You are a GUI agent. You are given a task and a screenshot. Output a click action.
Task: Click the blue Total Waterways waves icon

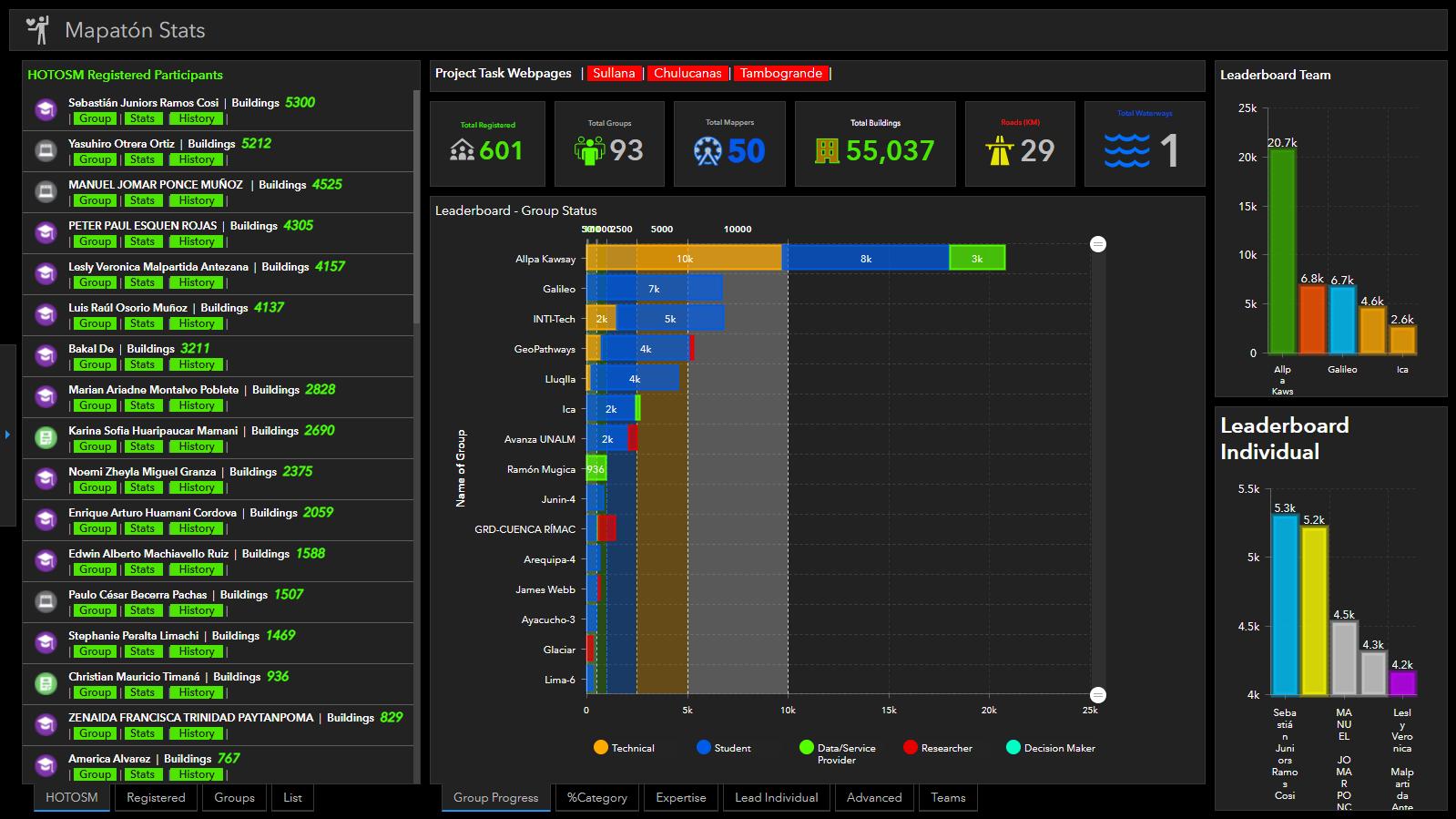[1126, 151]
